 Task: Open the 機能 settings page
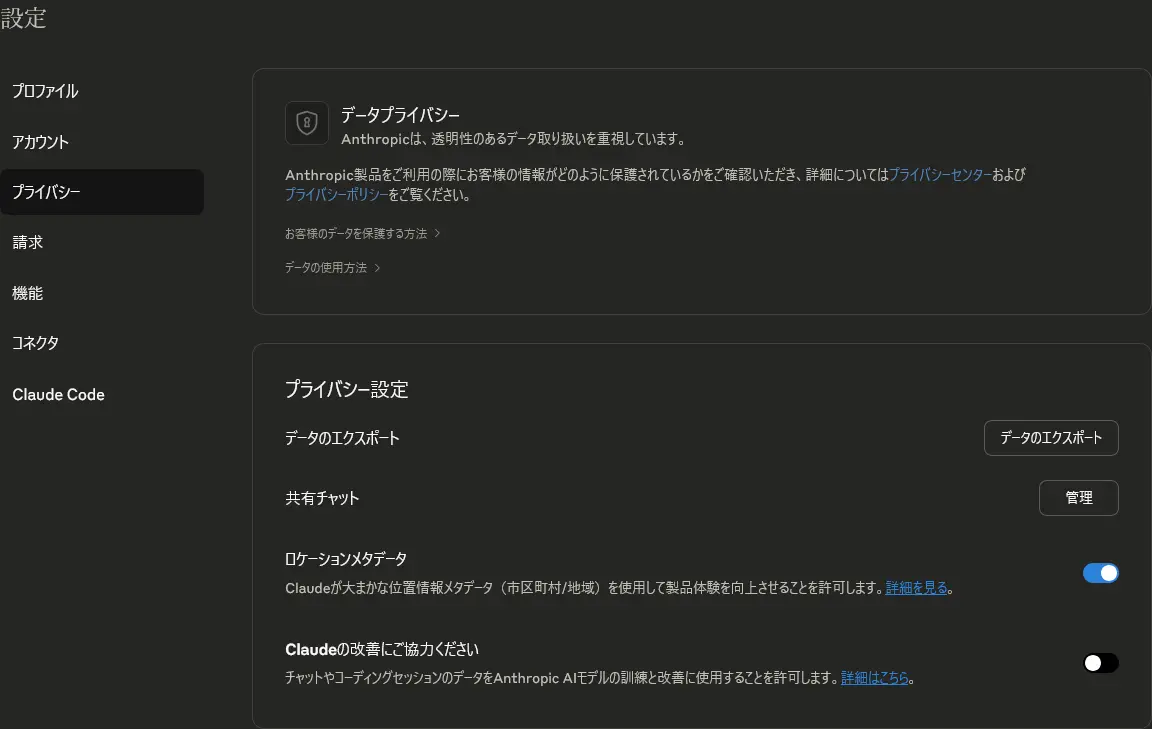[x=28, y=292]
